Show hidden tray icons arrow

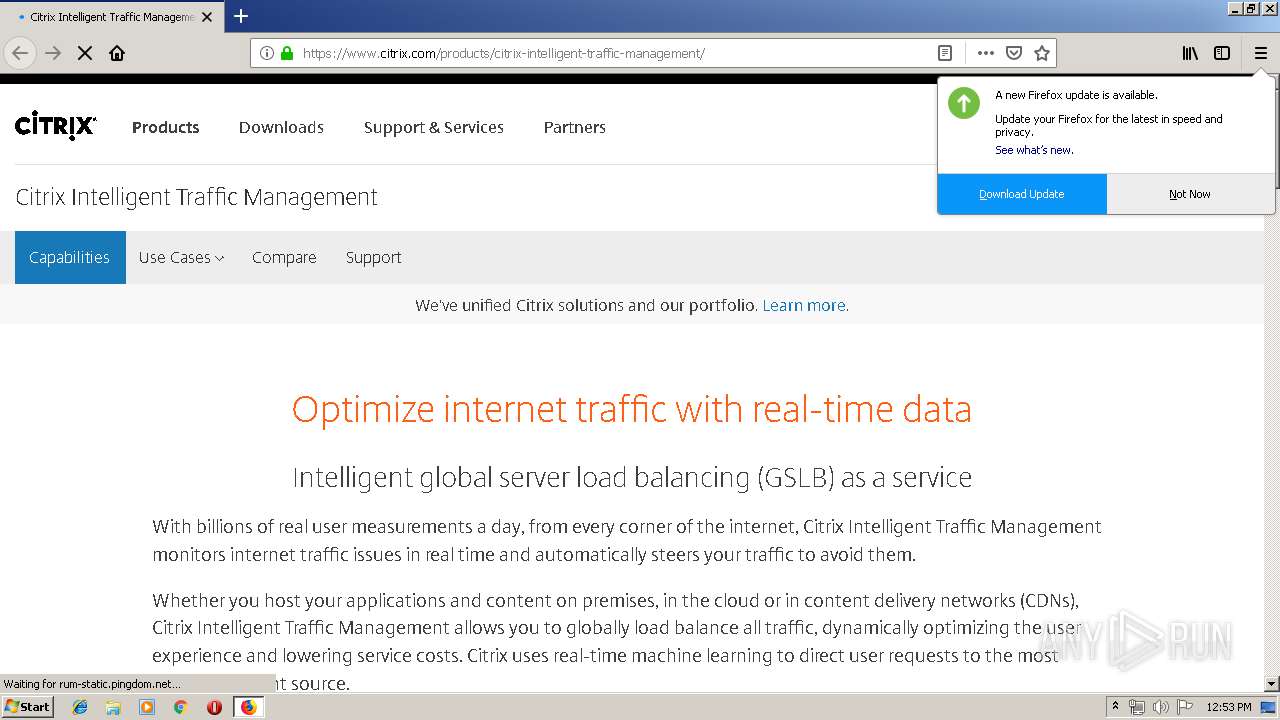click(1115, 707)
